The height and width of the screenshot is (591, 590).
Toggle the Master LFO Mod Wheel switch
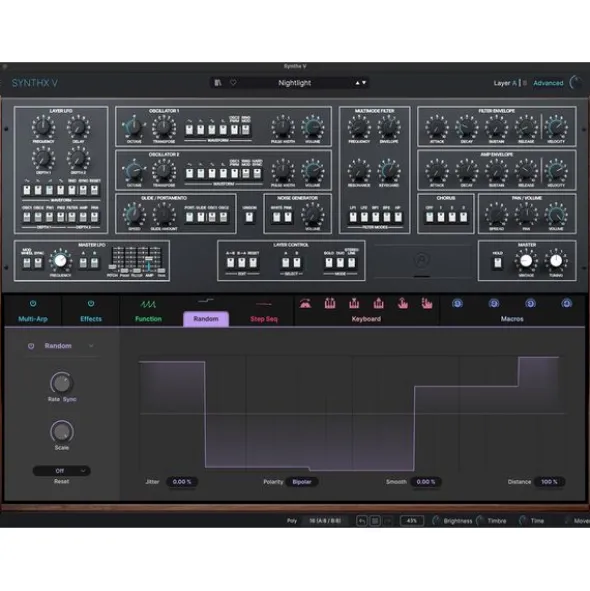click(x=27, y=263)
